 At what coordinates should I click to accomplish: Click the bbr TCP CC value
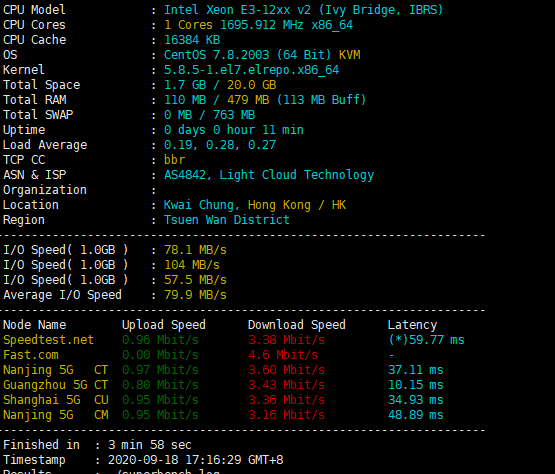pos(174,160)
